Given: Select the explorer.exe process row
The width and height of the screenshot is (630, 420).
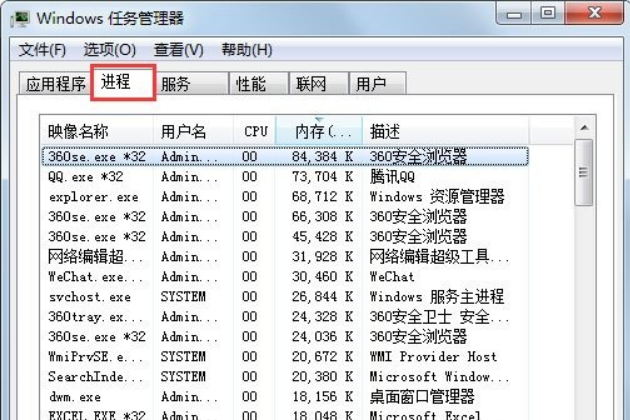Looking at the screenshot, I should pos(285,197).
